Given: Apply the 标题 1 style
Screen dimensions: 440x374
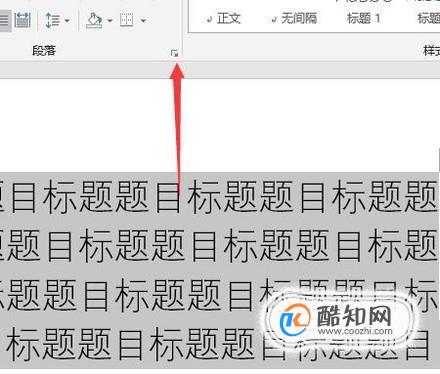Looking at the screenshot, I should click(364, 18).
